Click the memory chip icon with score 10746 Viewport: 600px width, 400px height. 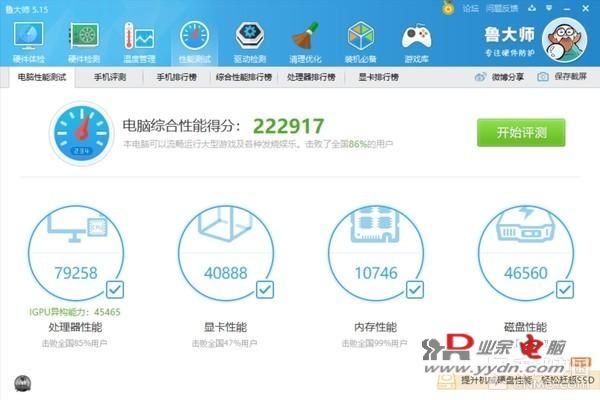pos(375,225)
